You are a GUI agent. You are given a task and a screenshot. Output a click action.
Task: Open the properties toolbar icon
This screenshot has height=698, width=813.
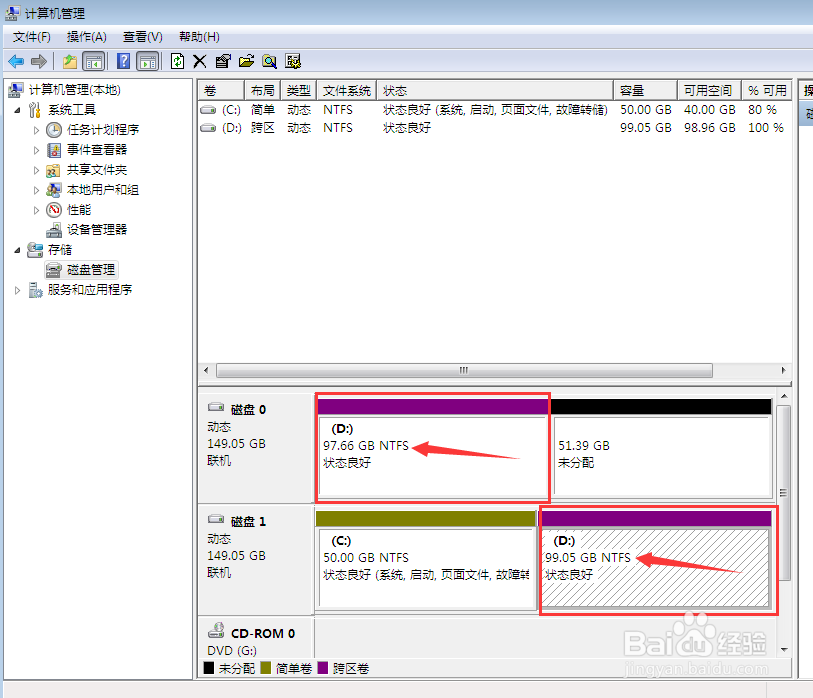click(x=223, y=62)
